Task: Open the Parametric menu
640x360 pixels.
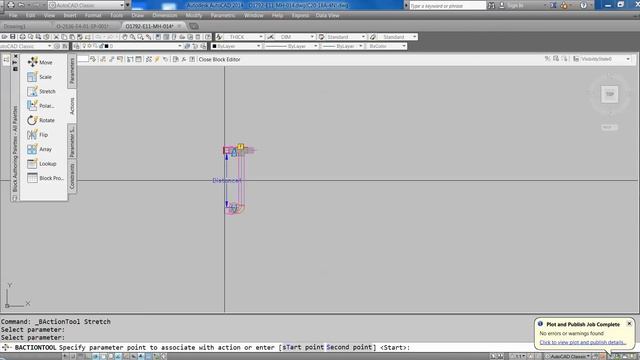Action: click(223, 16)
